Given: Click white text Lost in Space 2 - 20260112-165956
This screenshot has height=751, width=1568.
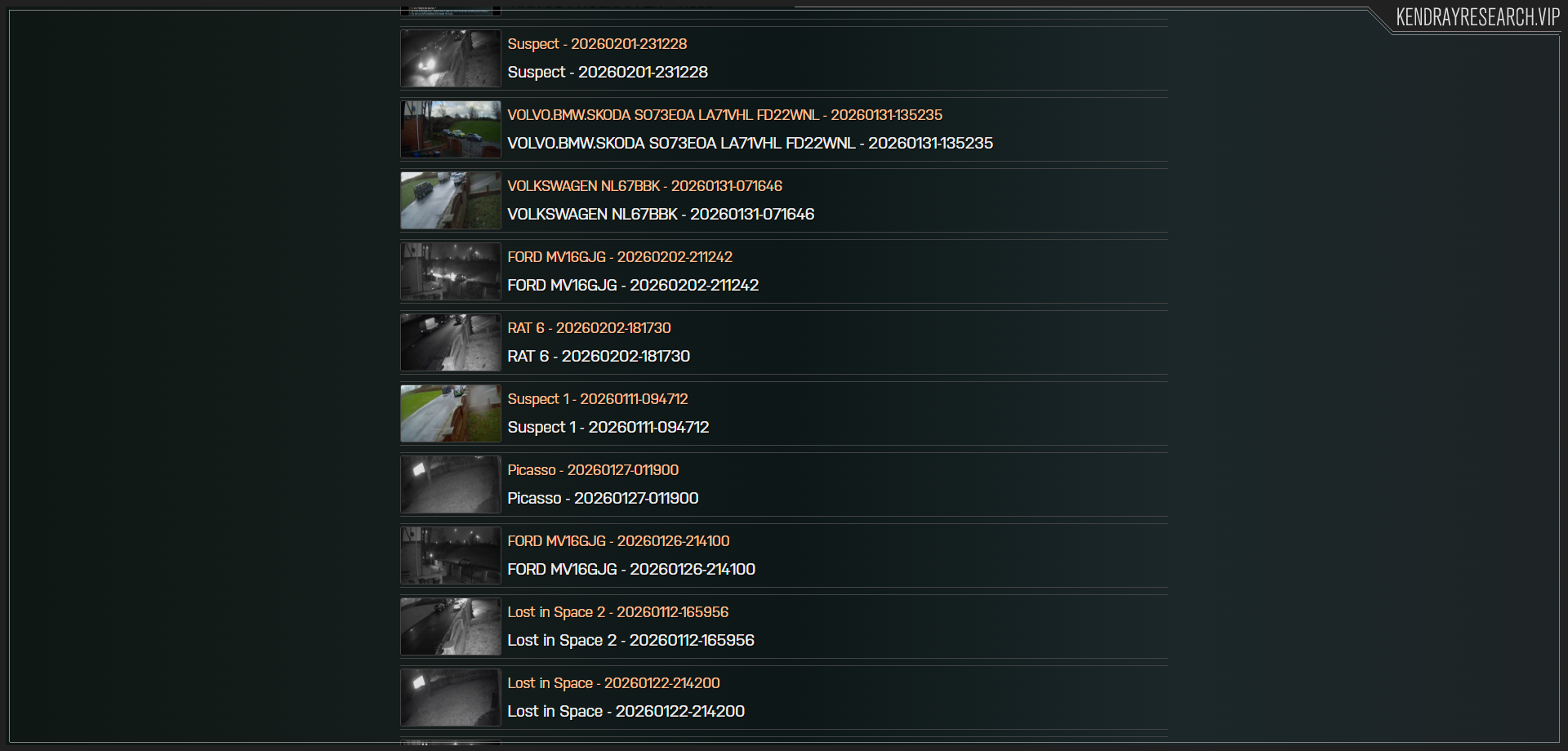Looking at the screenshot, I should pos(631,641).
